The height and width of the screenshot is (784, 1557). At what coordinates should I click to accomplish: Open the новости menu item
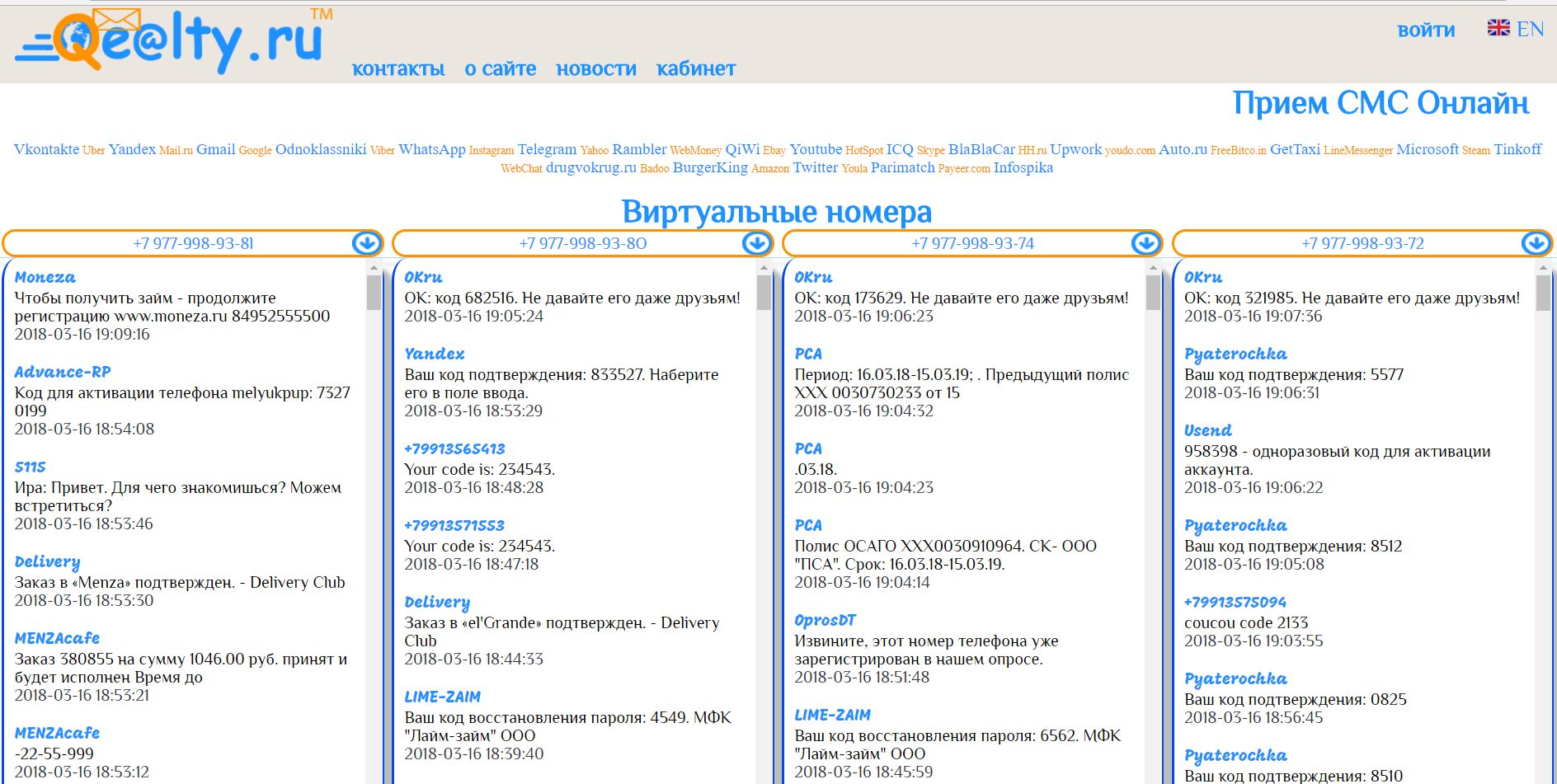point(596,68)
